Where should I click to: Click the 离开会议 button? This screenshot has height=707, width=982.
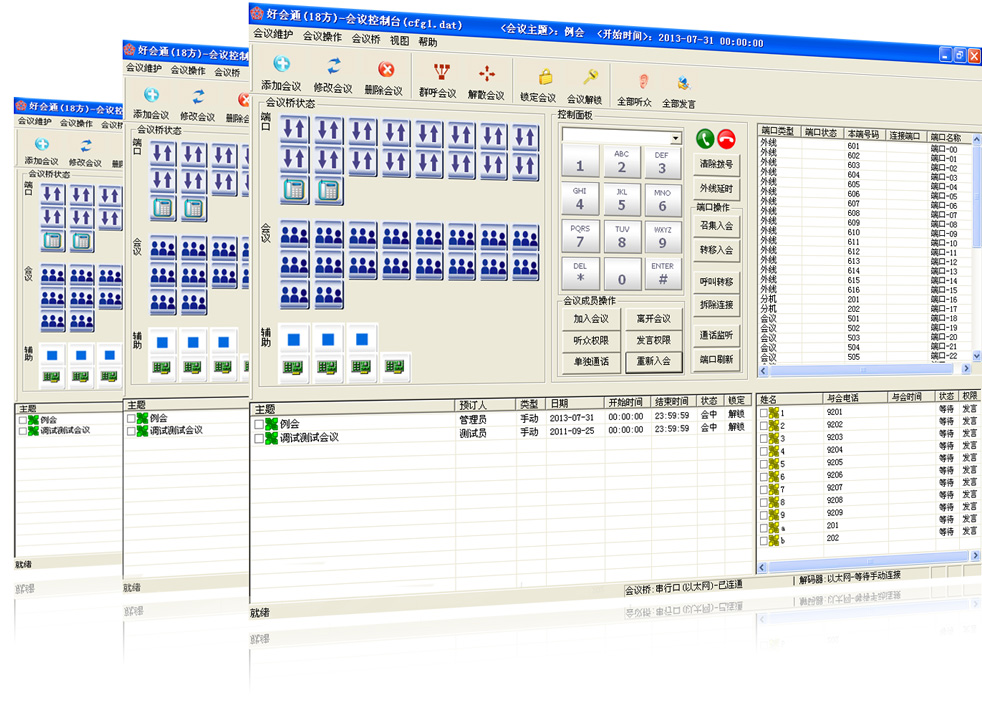[653, 318]
